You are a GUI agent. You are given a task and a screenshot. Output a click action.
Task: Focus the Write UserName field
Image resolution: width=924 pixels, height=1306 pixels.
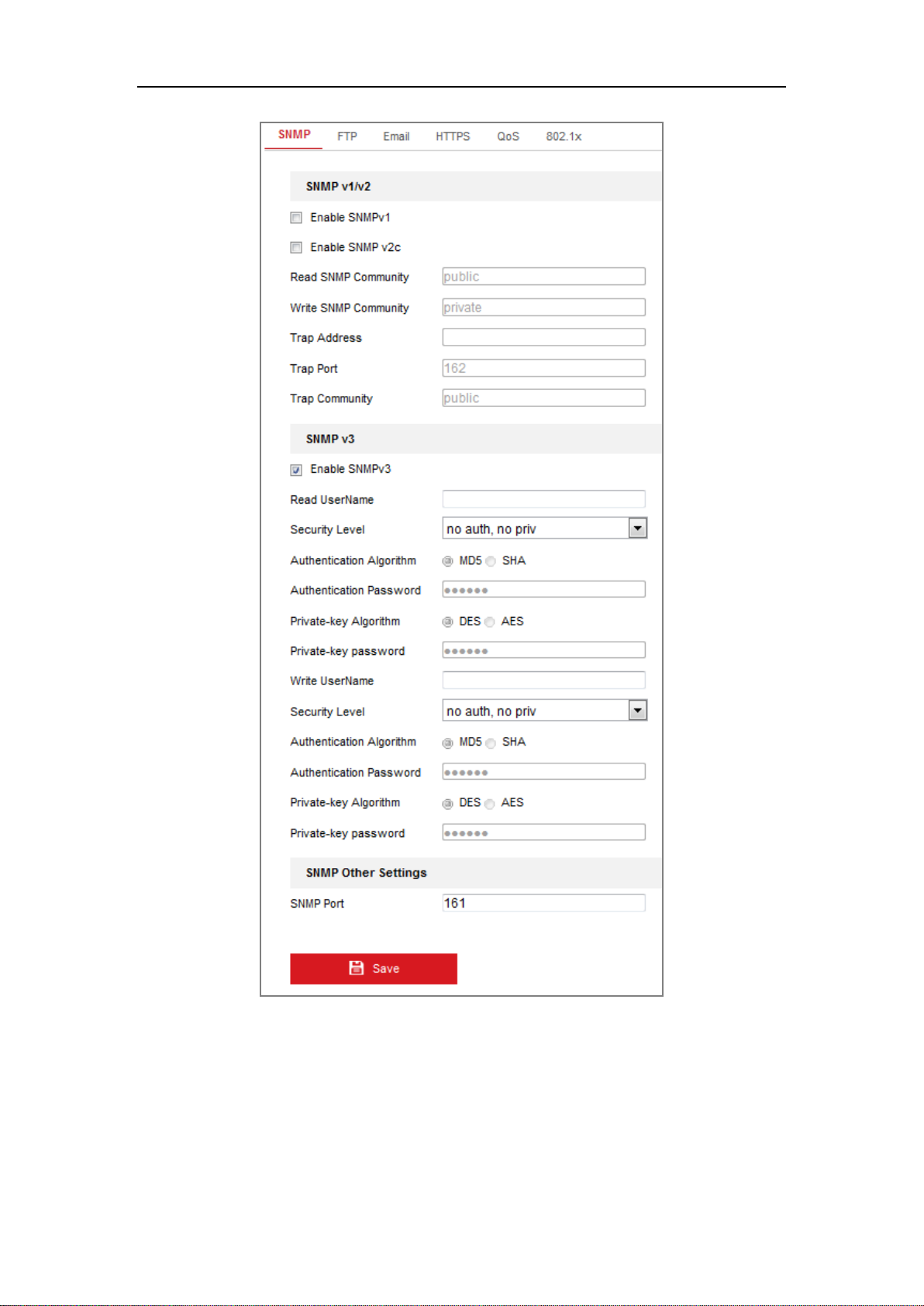(543, 681)
